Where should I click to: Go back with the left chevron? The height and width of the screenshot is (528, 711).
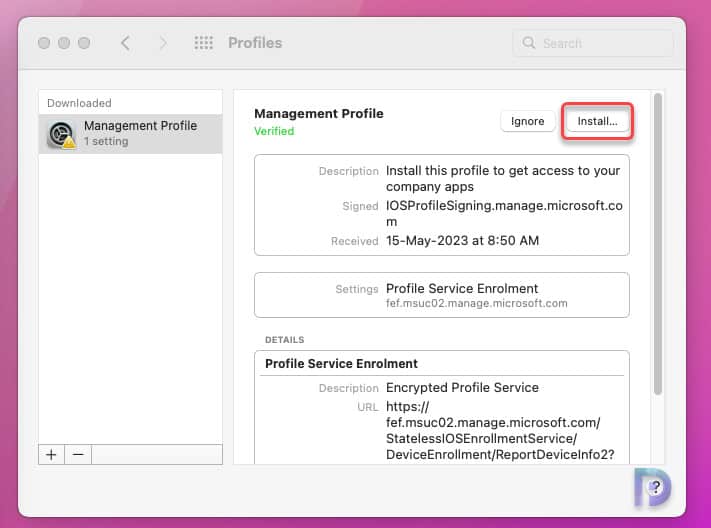[126, 43]
